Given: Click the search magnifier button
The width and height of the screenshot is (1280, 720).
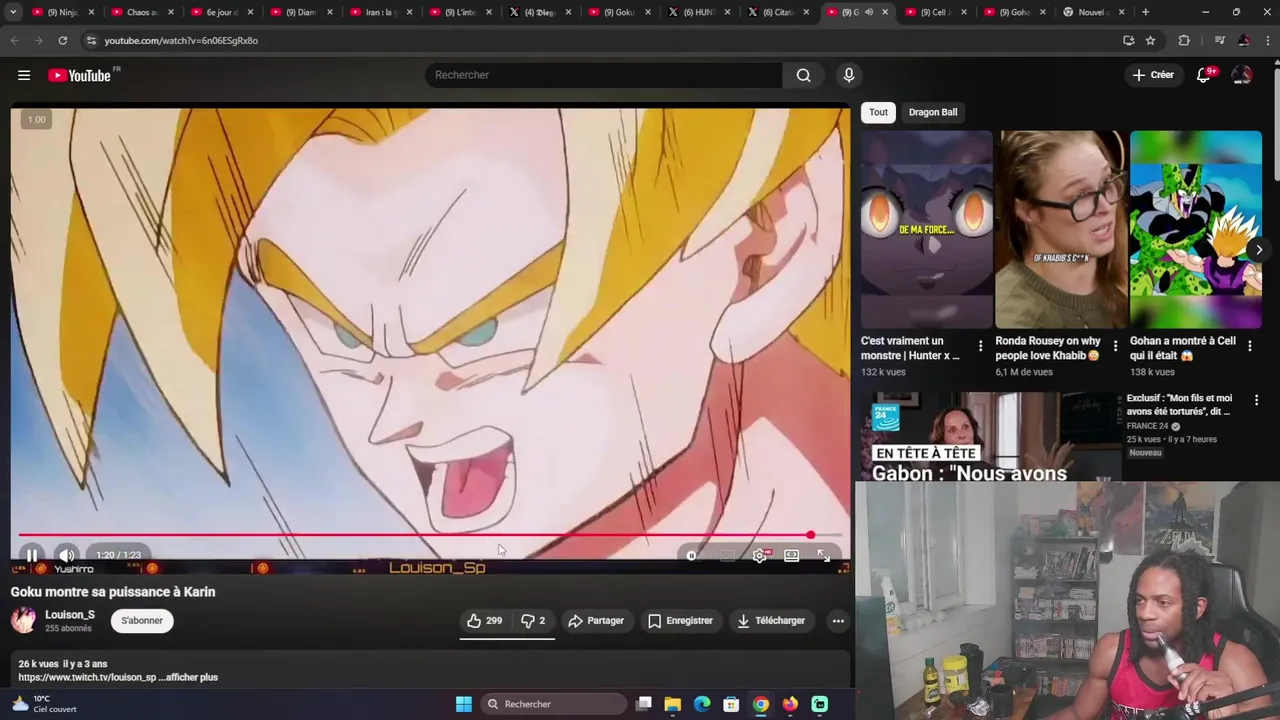Looking at the screenshot, I should tap(803, 75).
